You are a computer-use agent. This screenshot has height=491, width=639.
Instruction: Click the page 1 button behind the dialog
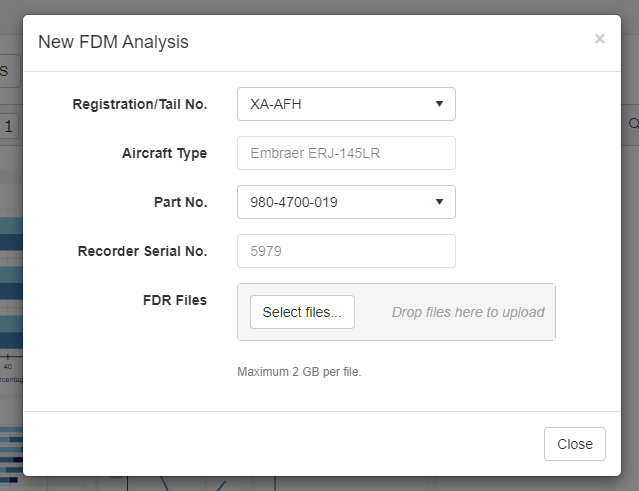tap(9, 126)
